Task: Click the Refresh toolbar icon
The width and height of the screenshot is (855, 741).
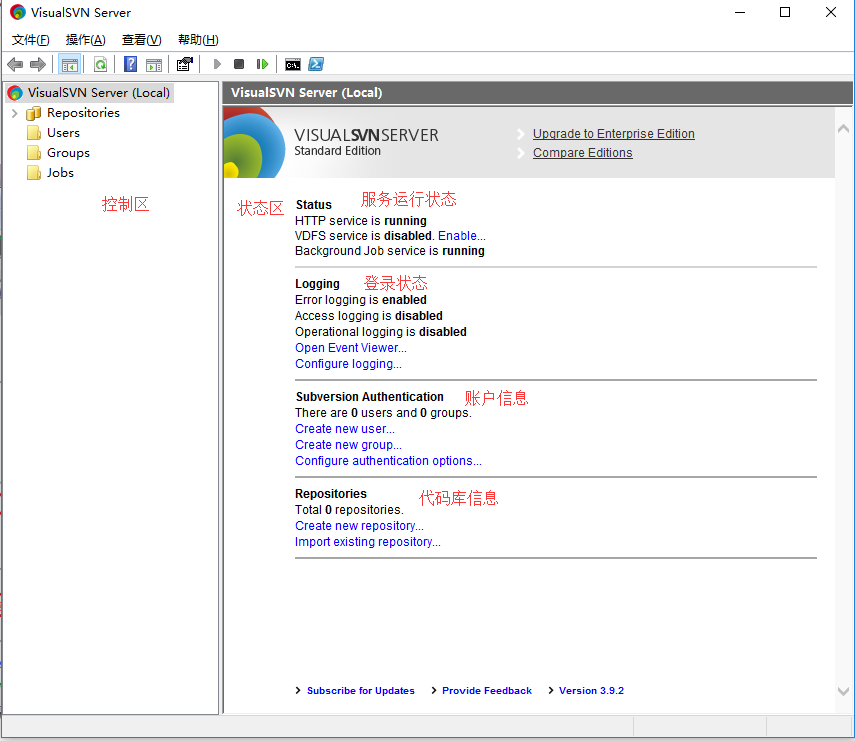Action: pos(100,64)
